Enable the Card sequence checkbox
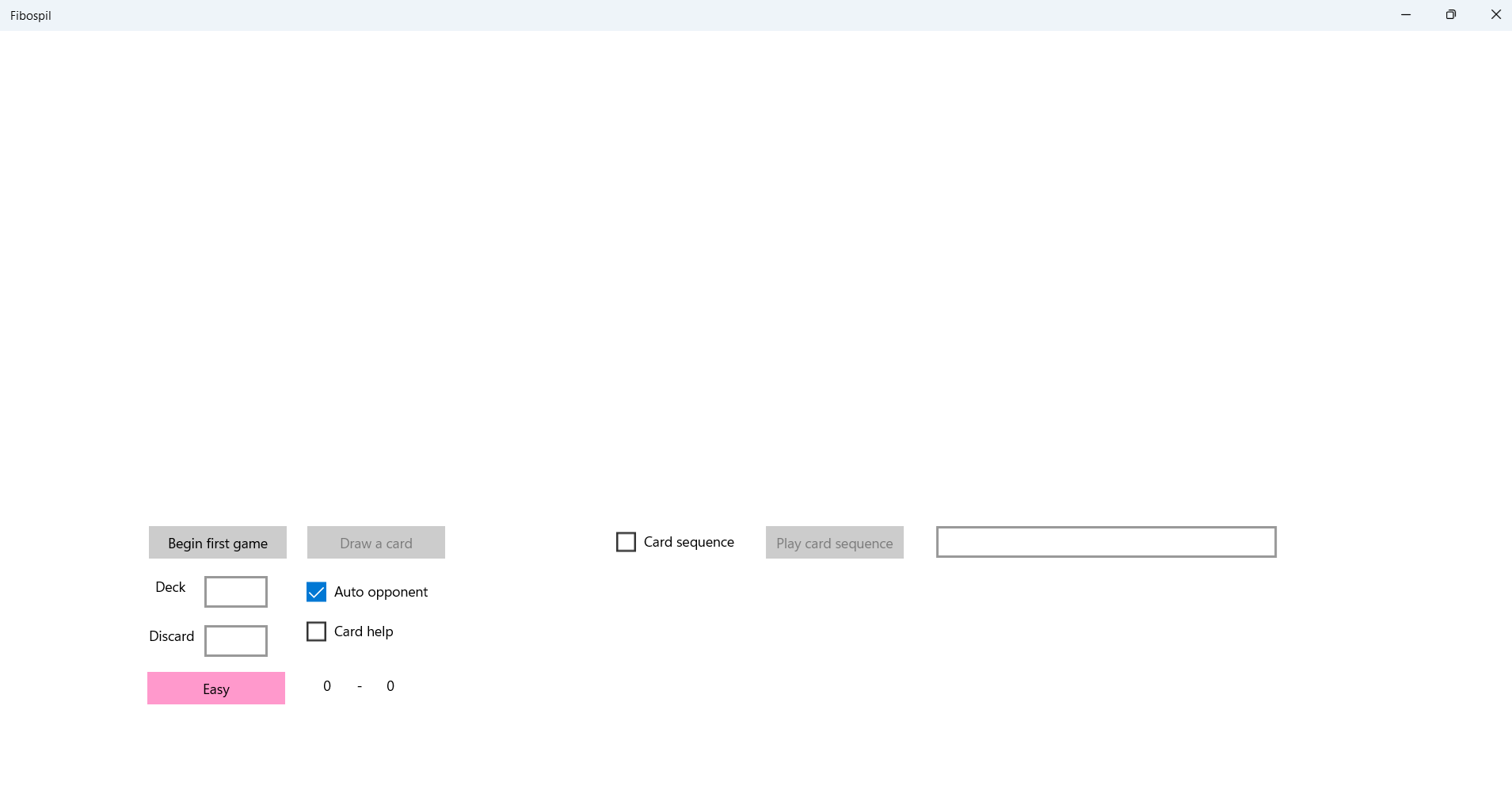 [626, 542]
